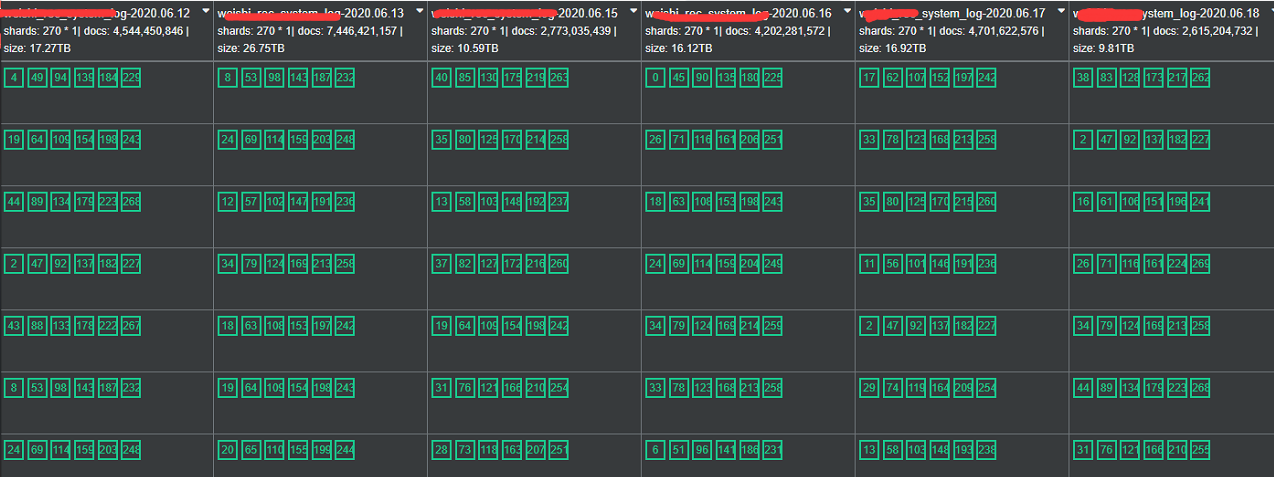Select shard 231 in 2020.06.16 column
Image resolution: width=1274 pixels, height=477 pixels.
(773, 450)
